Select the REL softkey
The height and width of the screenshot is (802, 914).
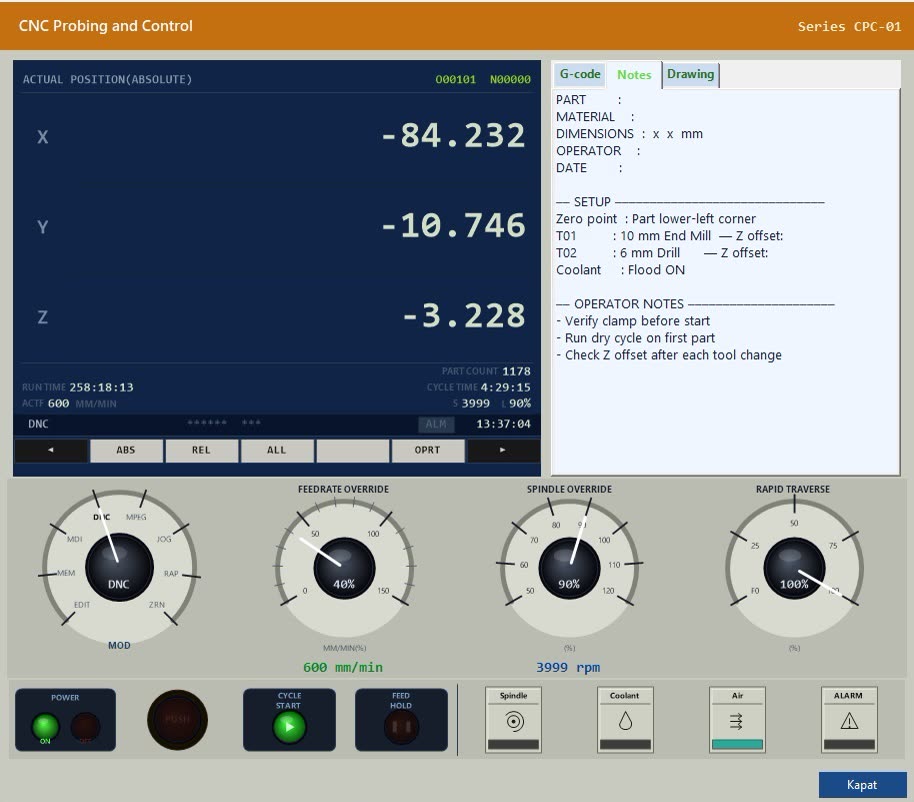[x=201, y=450]
